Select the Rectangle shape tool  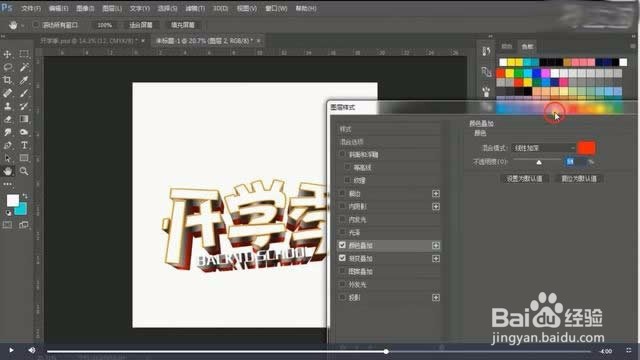point(24,158)
